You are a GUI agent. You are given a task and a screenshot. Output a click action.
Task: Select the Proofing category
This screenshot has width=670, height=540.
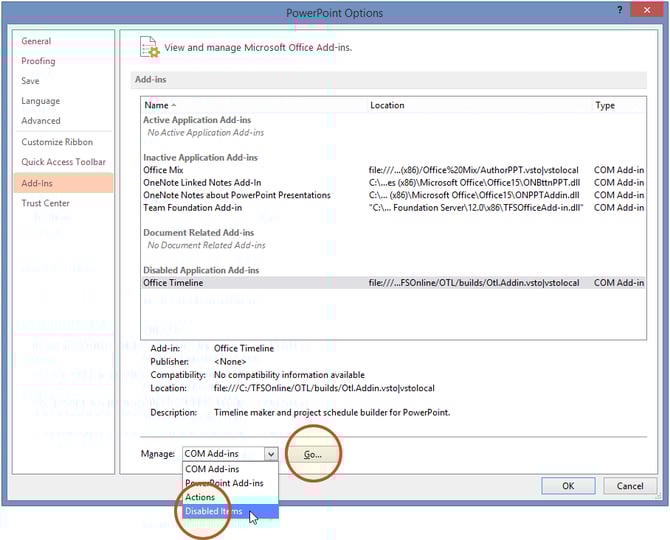coord(39,61)
